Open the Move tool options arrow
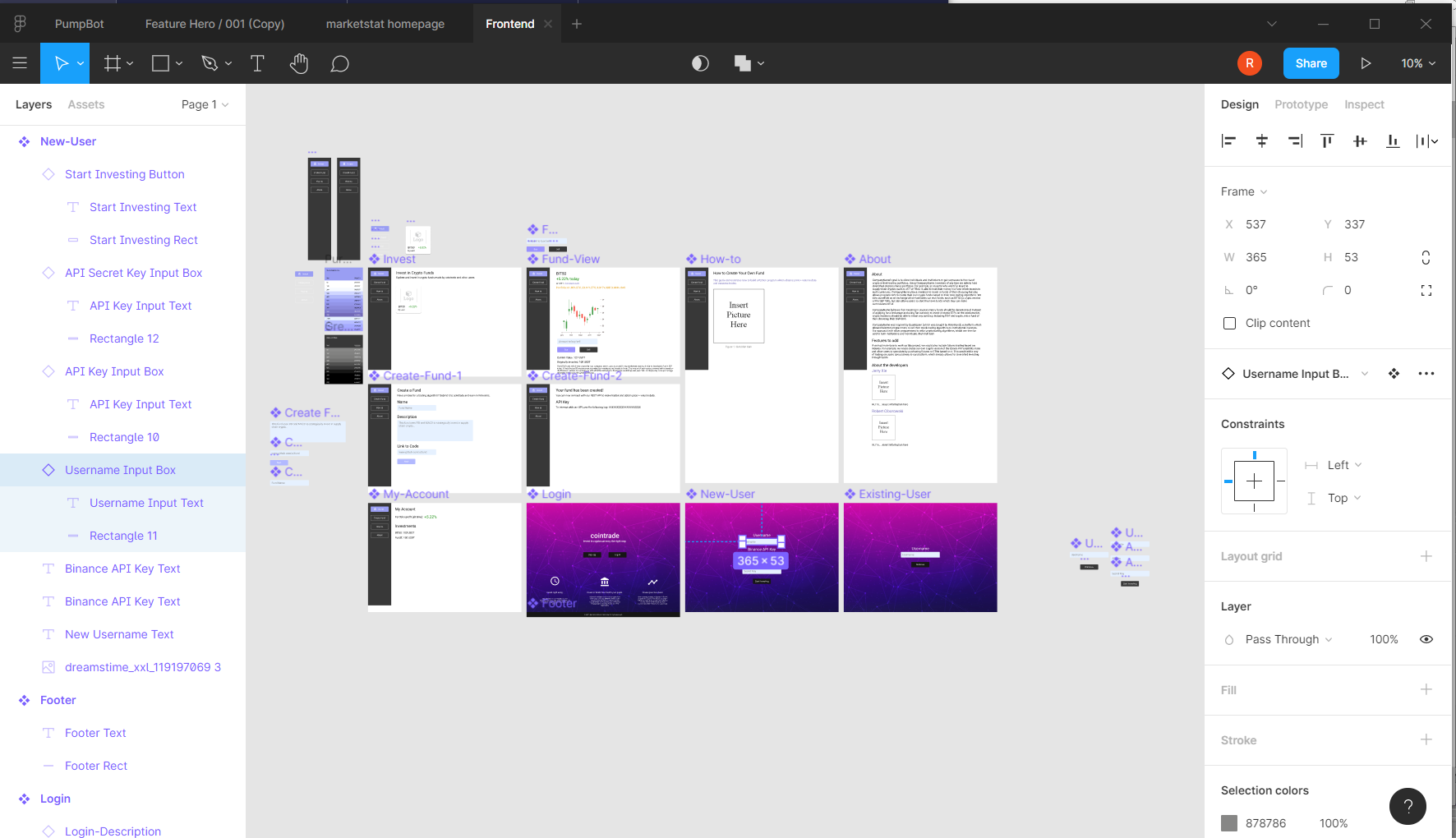 [x=81, y=63]
